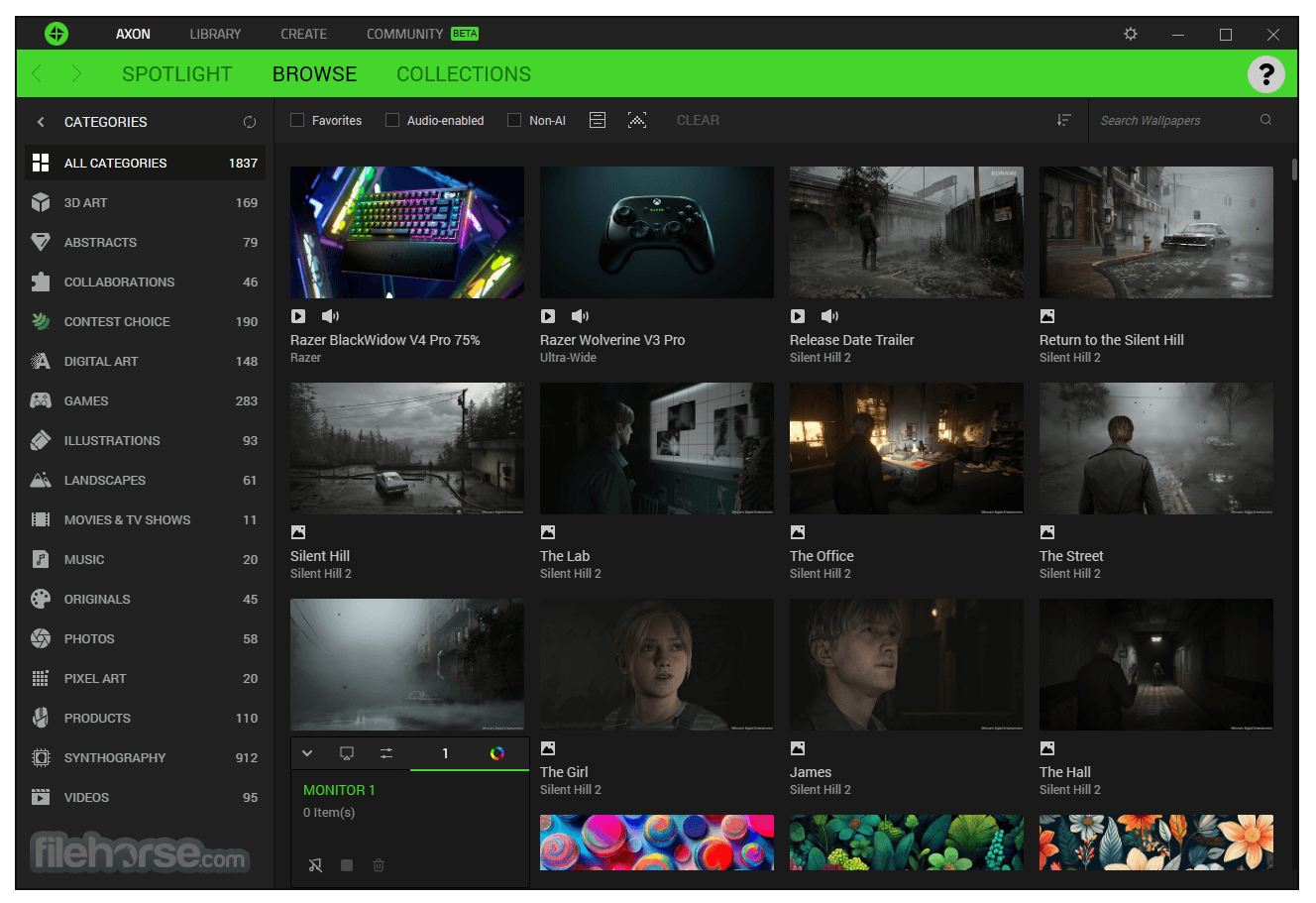Open the sort order options
The width and height of the screenshot is (1316, 903).
(x=1063, y=120)
